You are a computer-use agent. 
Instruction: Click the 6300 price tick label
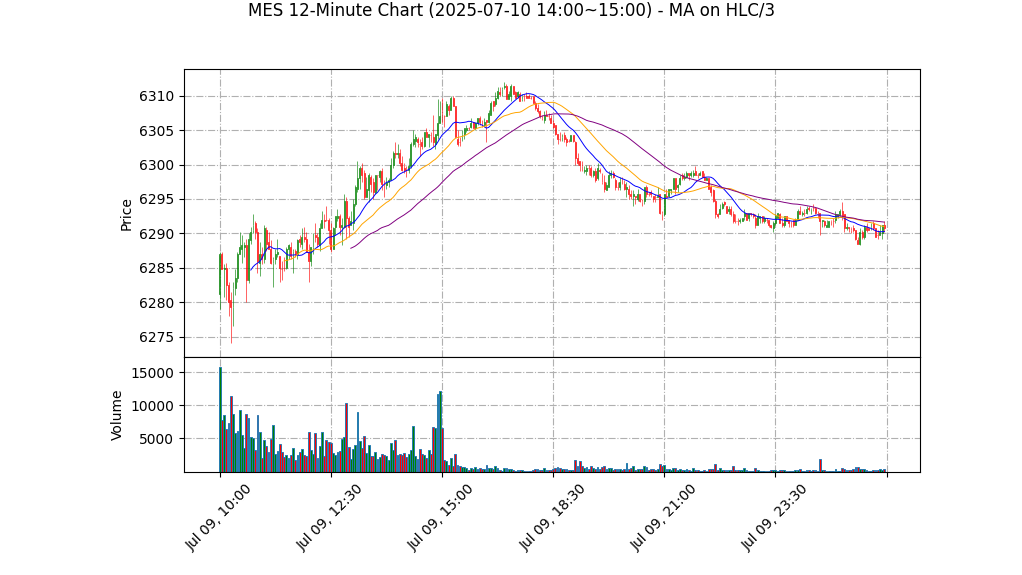156,166
